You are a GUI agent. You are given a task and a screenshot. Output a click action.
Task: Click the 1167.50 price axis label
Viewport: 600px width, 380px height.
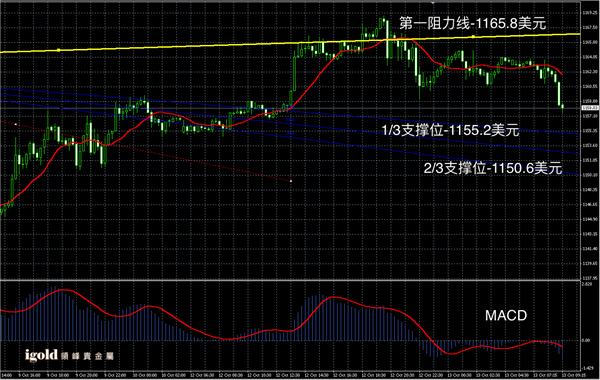tap(590, 27)
